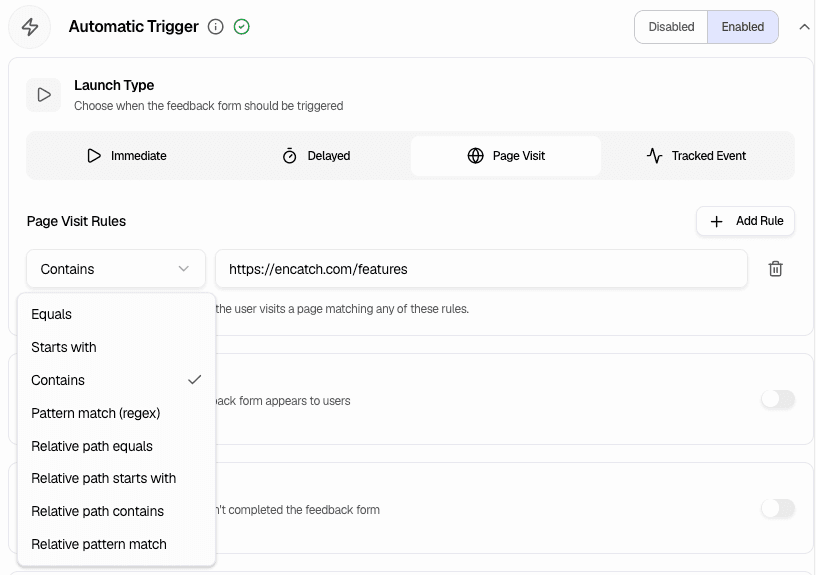Image resolution: width=816 pixels, height=575 pixels.
Task: Choose Equals from the dropdown
Action: (x=117, y=314)
